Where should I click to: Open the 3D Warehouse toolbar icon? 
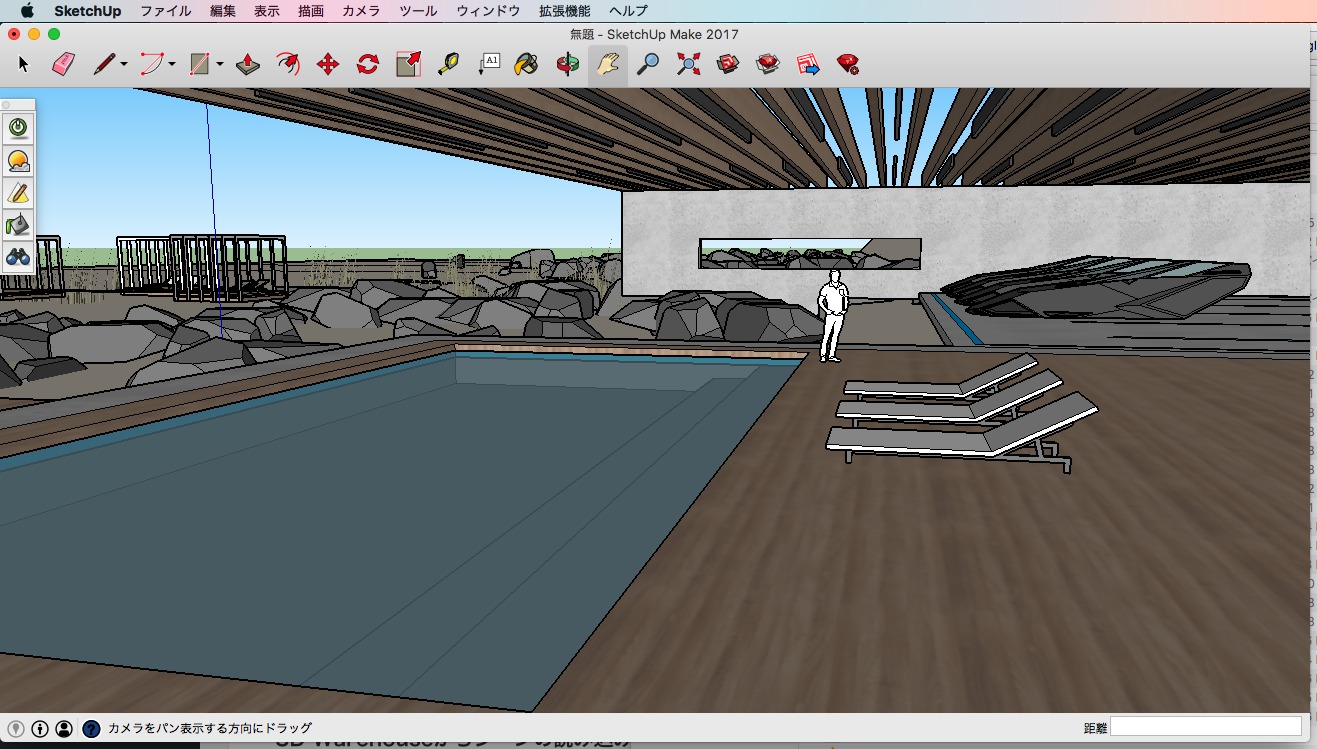(728, 65)
